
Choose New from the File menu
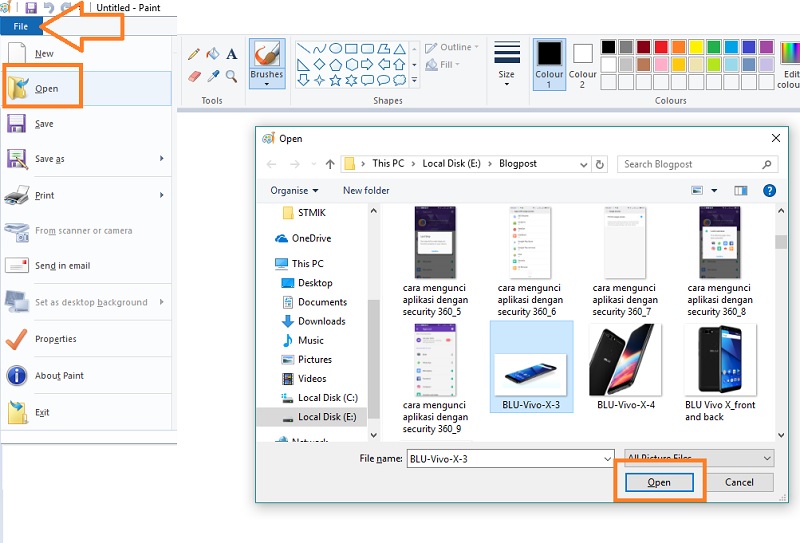[87, 54]
